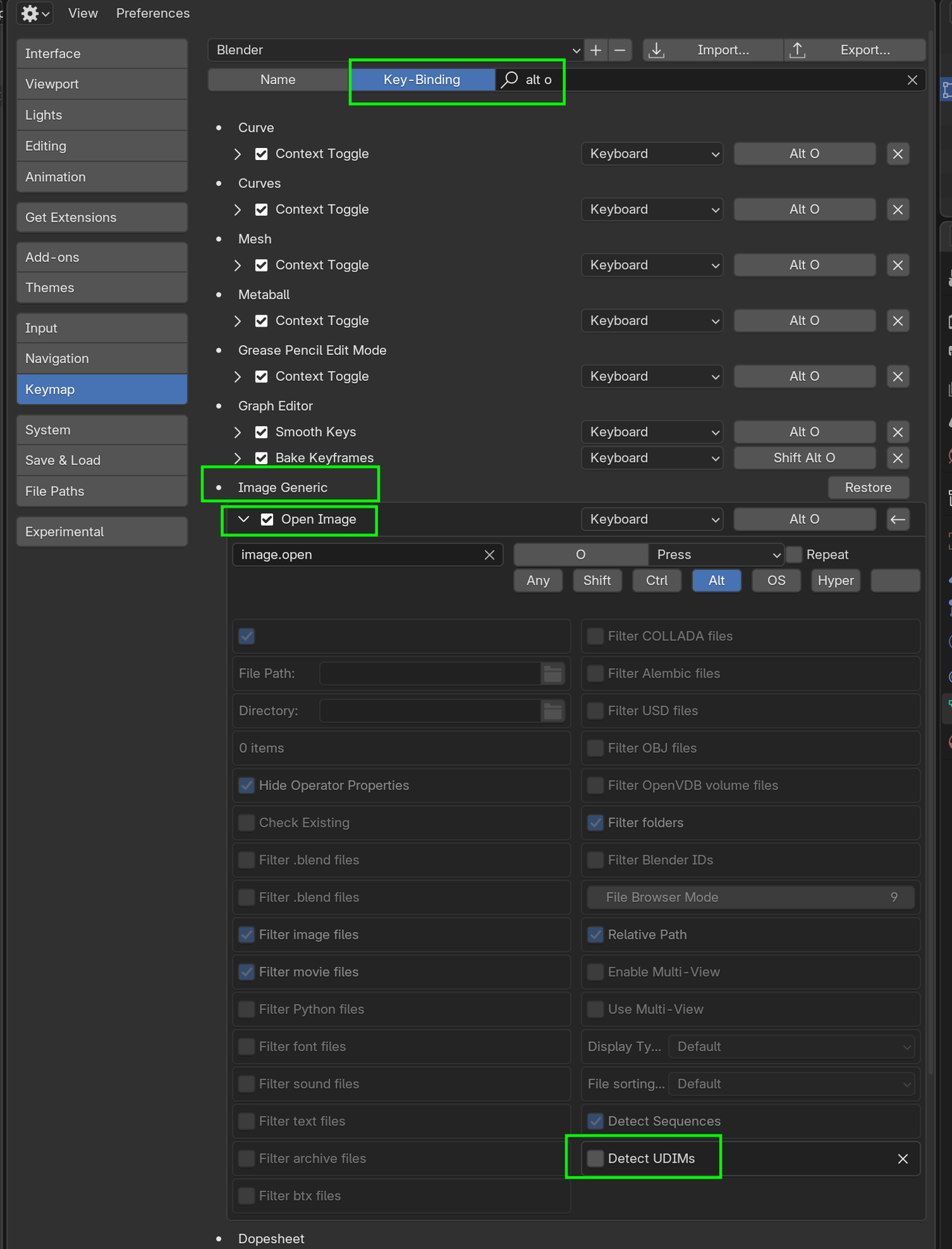Select the Name search mode
Screen dimensions: 952x1249
[278, 80]
